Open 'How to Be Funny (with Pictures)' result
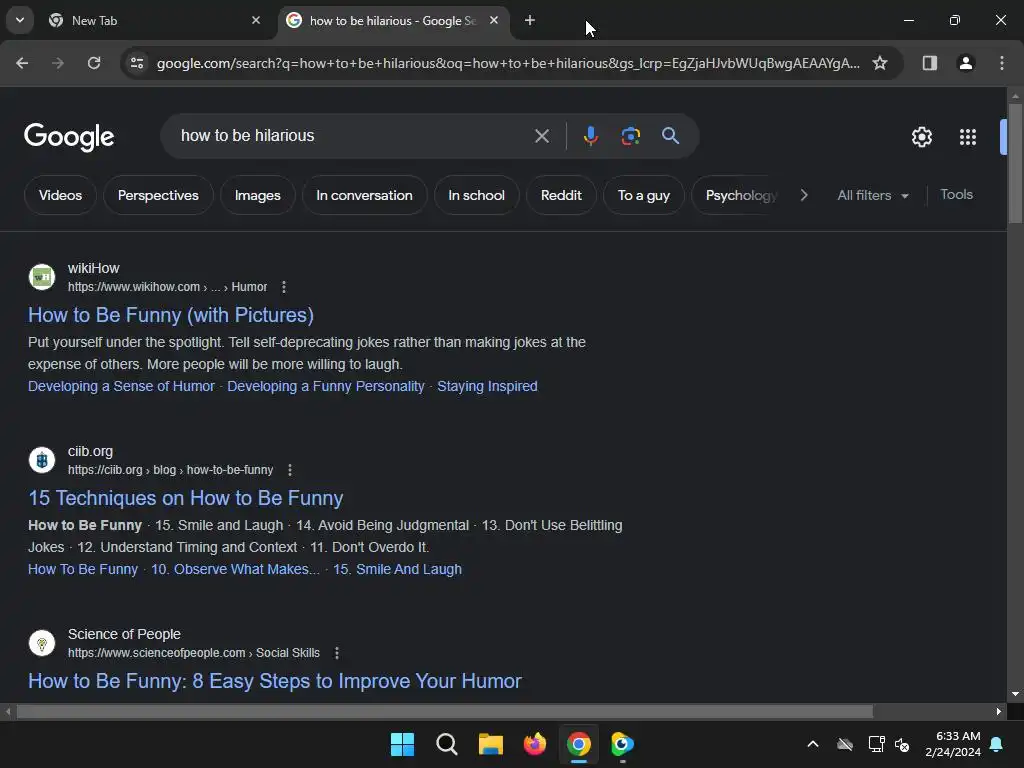 [x=170, y=315]
